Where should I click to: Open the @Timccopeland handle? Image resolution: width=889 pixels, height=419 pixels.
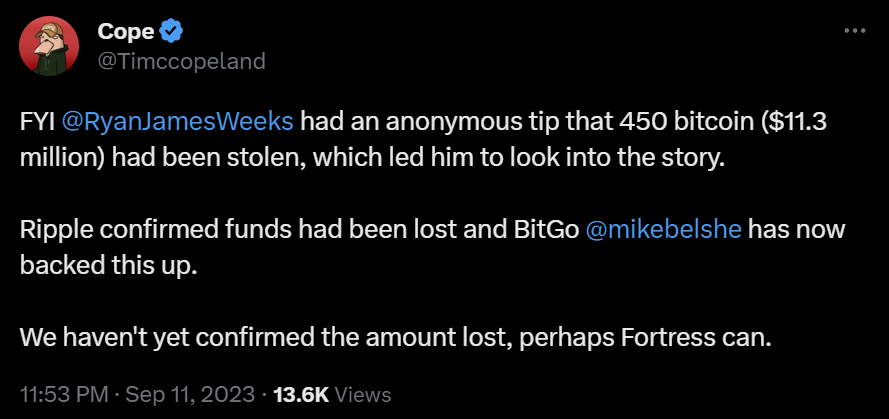[x=181, y=61]
